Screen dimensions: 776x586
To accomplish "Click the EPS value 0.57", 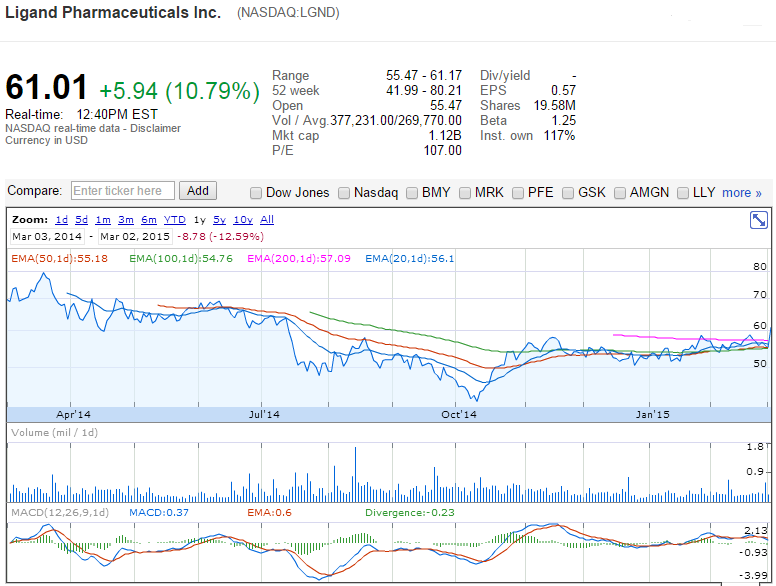I will 563,91.
